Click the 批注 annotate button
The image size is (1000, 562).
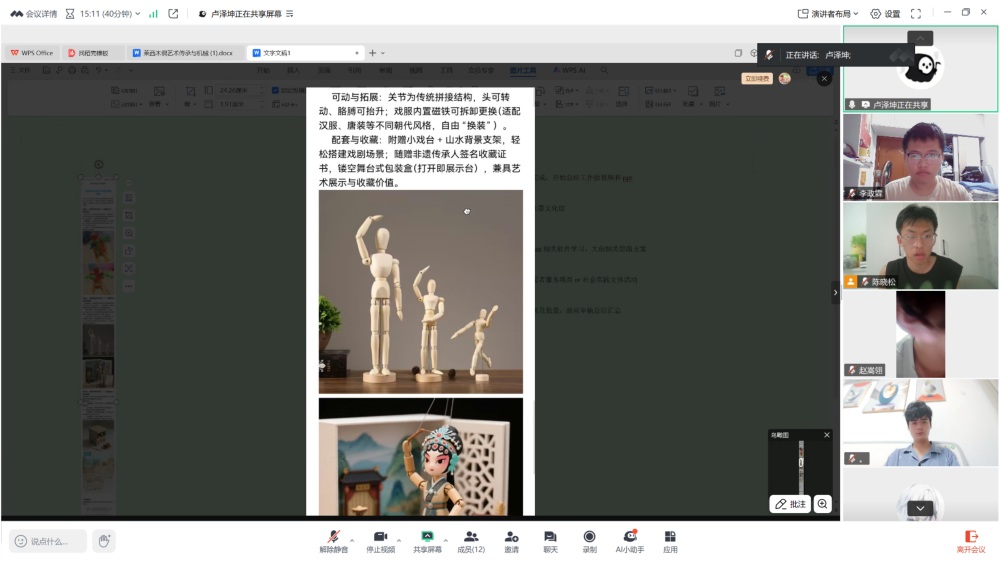pyautogui.click(x=790, y=504)
